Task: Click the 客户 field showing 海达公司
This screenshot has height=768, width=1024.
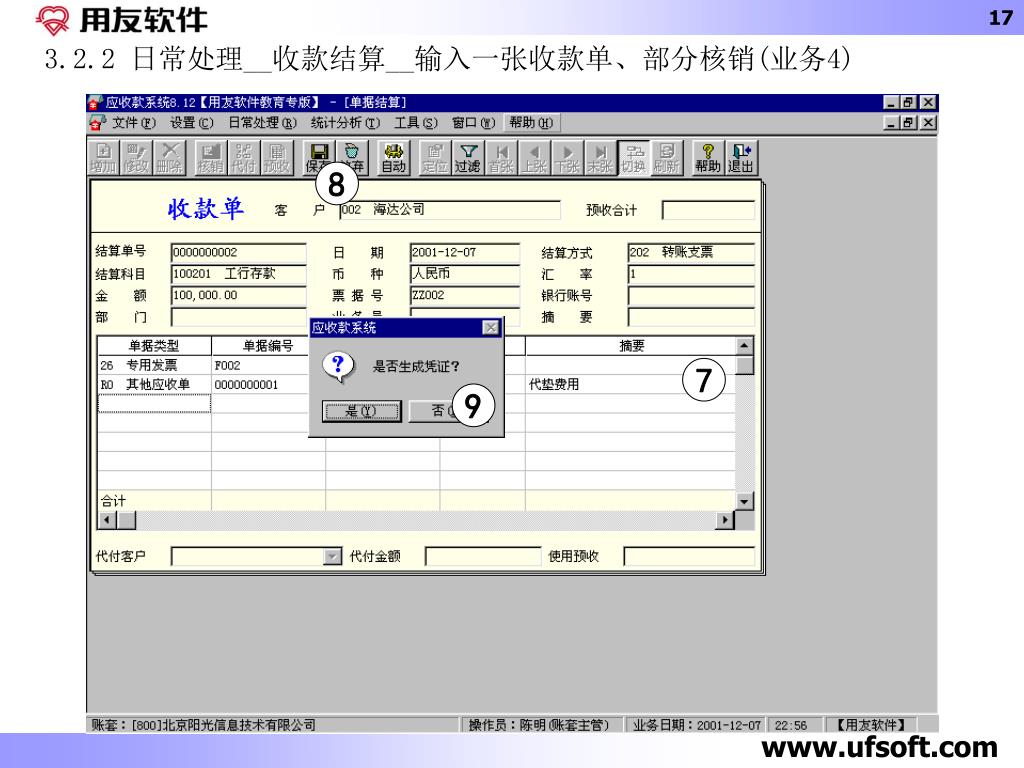Action: [450, 210]
